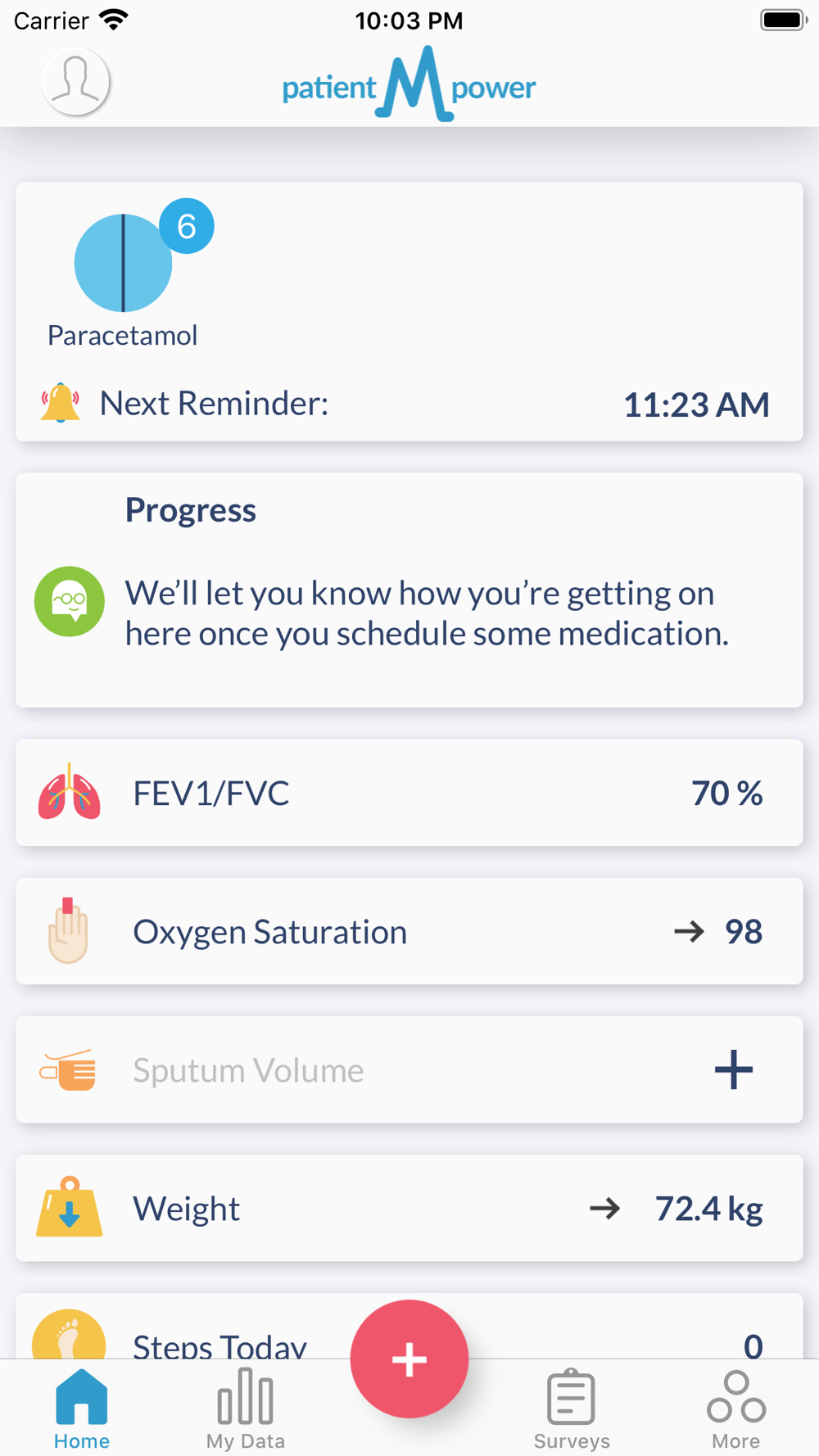
Task: Tap the Paracetamol pill icon
Action: (123, 263)
